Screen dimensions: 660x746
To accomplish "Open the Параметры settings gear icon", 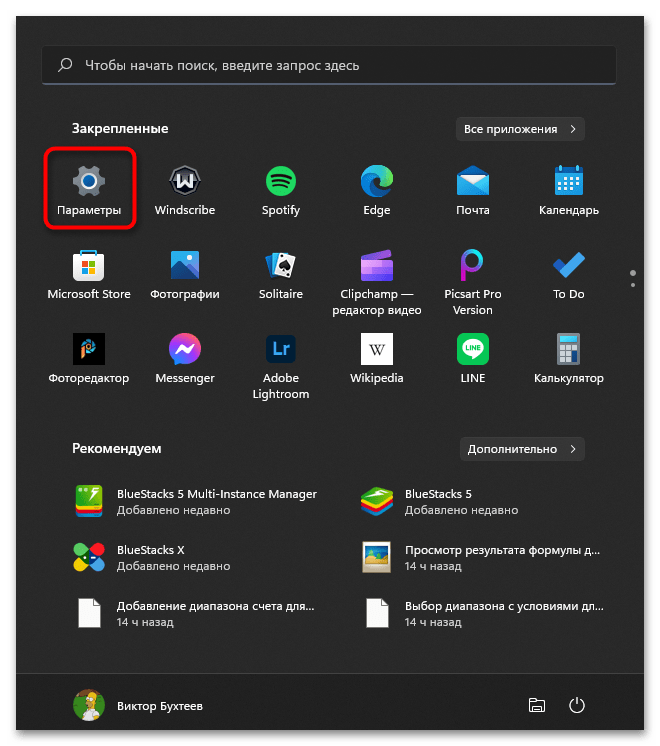I will coord(89,181).
